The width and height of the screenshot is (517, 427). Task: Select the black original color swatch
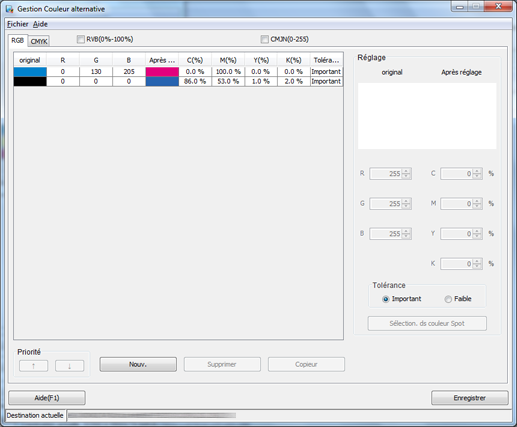tap(30, 81)
